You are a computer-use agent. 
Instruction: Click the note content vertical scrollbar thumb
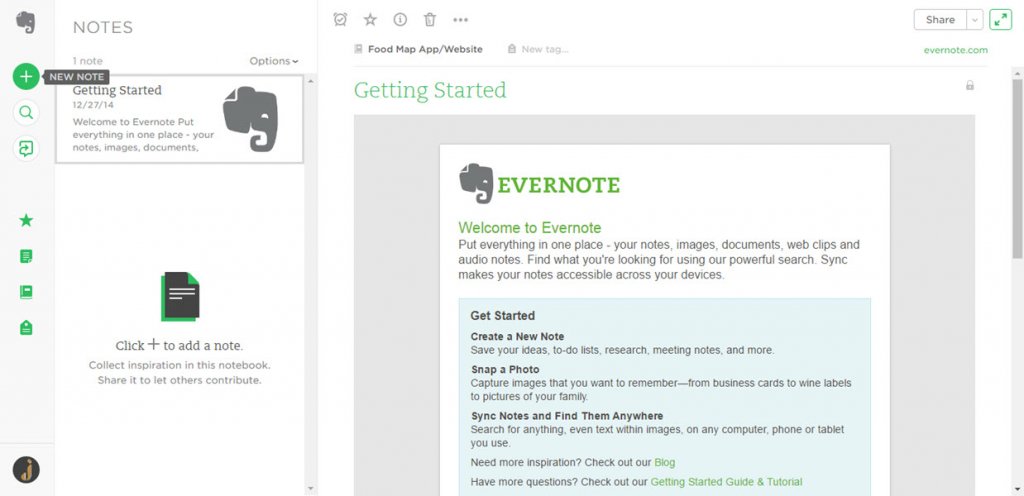1017,168
